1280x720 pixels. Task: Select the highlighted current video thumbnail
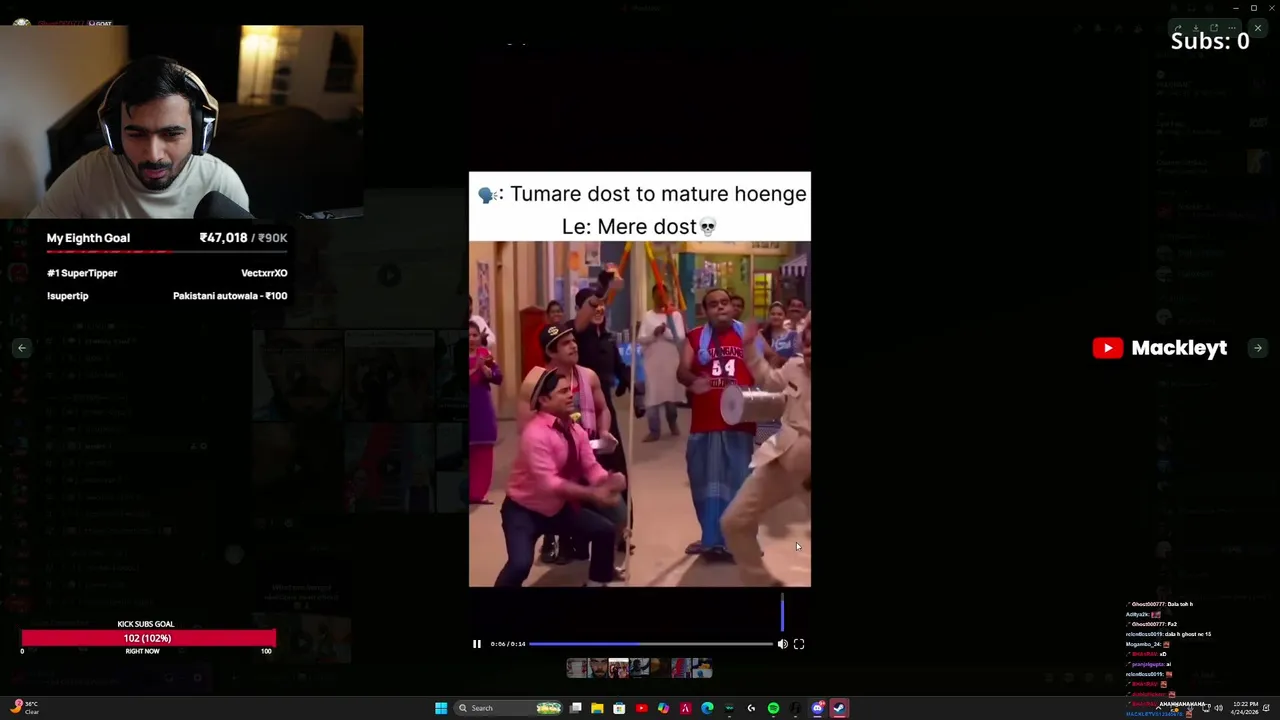pyautogui.click(x=619, y=668)
